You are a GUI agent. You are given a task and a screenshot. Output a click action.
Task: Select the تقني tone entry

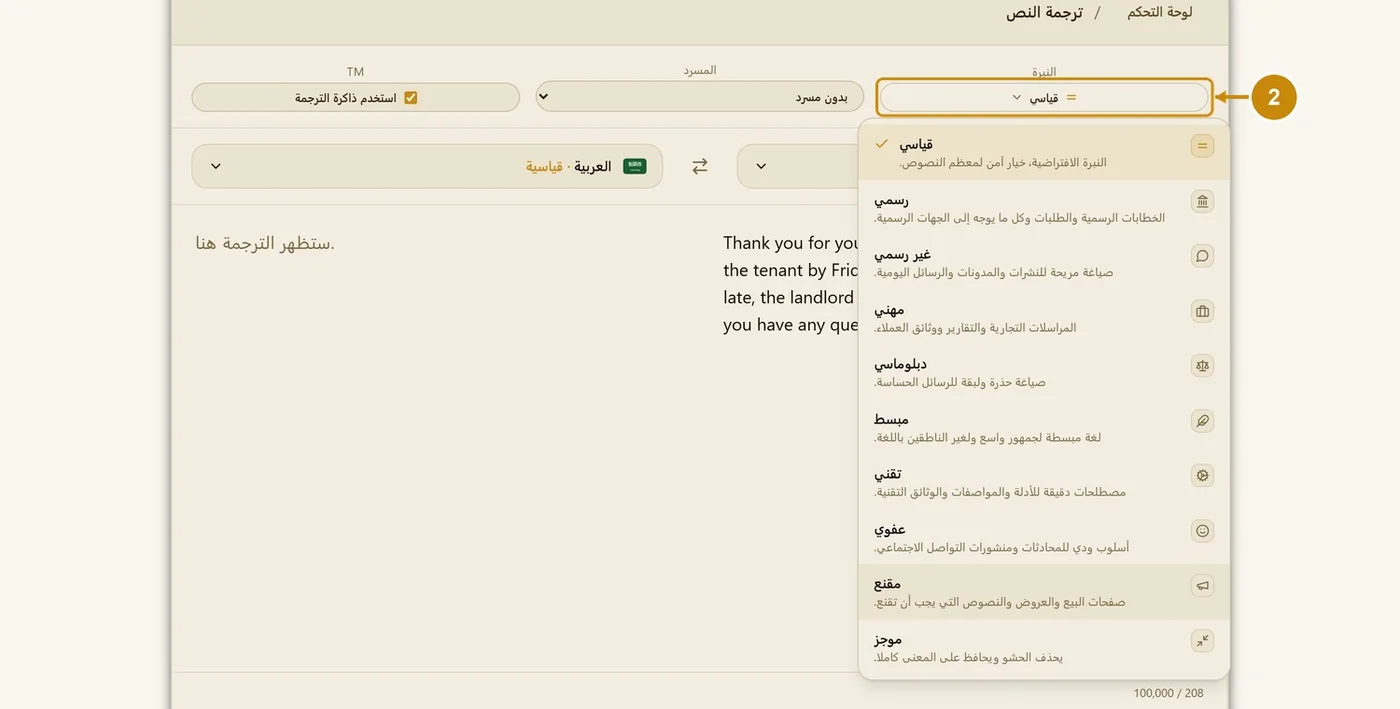point(1044,483)
